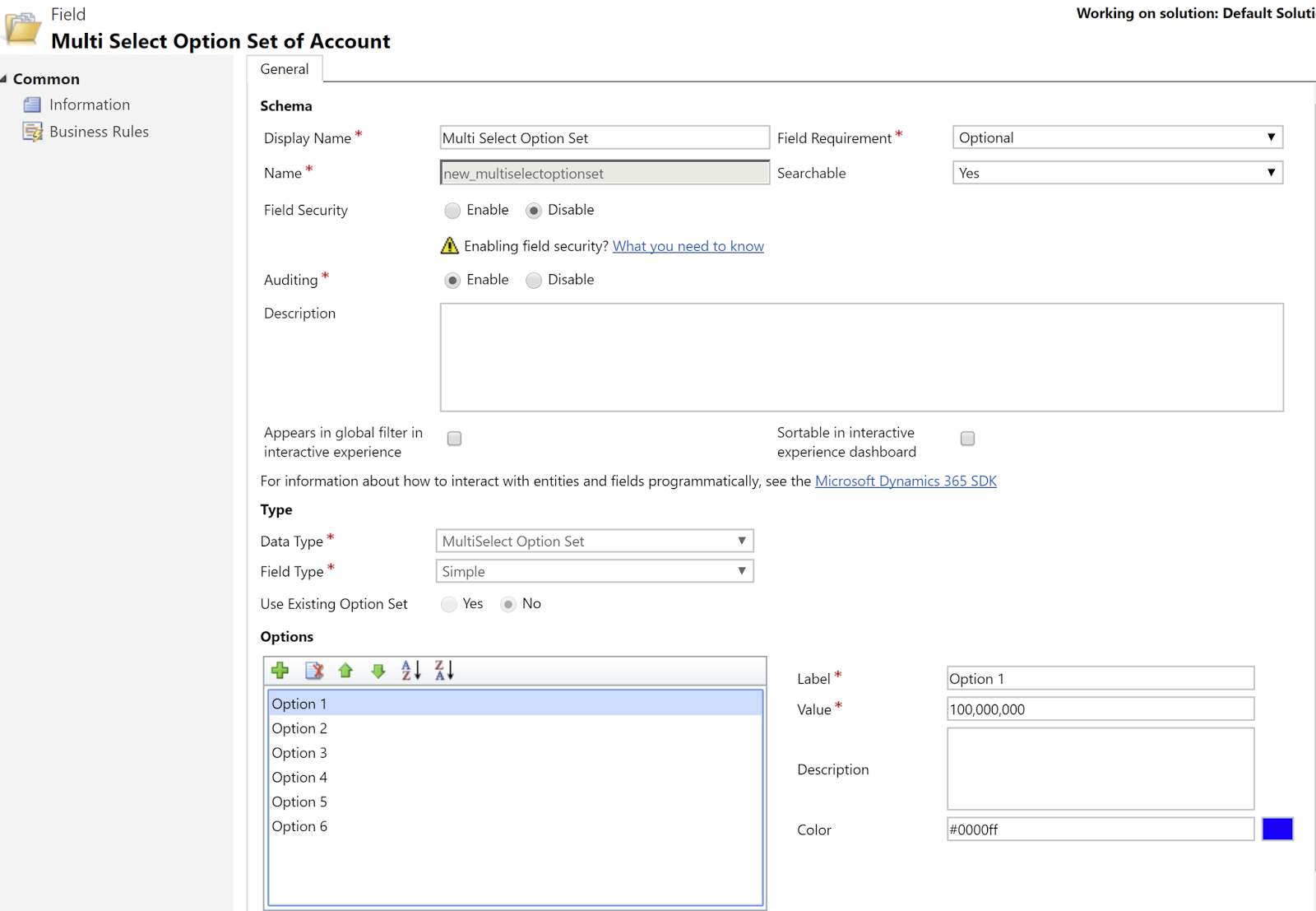Click the blue color swatch next to Color
This screenshot has height=911, width=1316.
coord(1277,830)
